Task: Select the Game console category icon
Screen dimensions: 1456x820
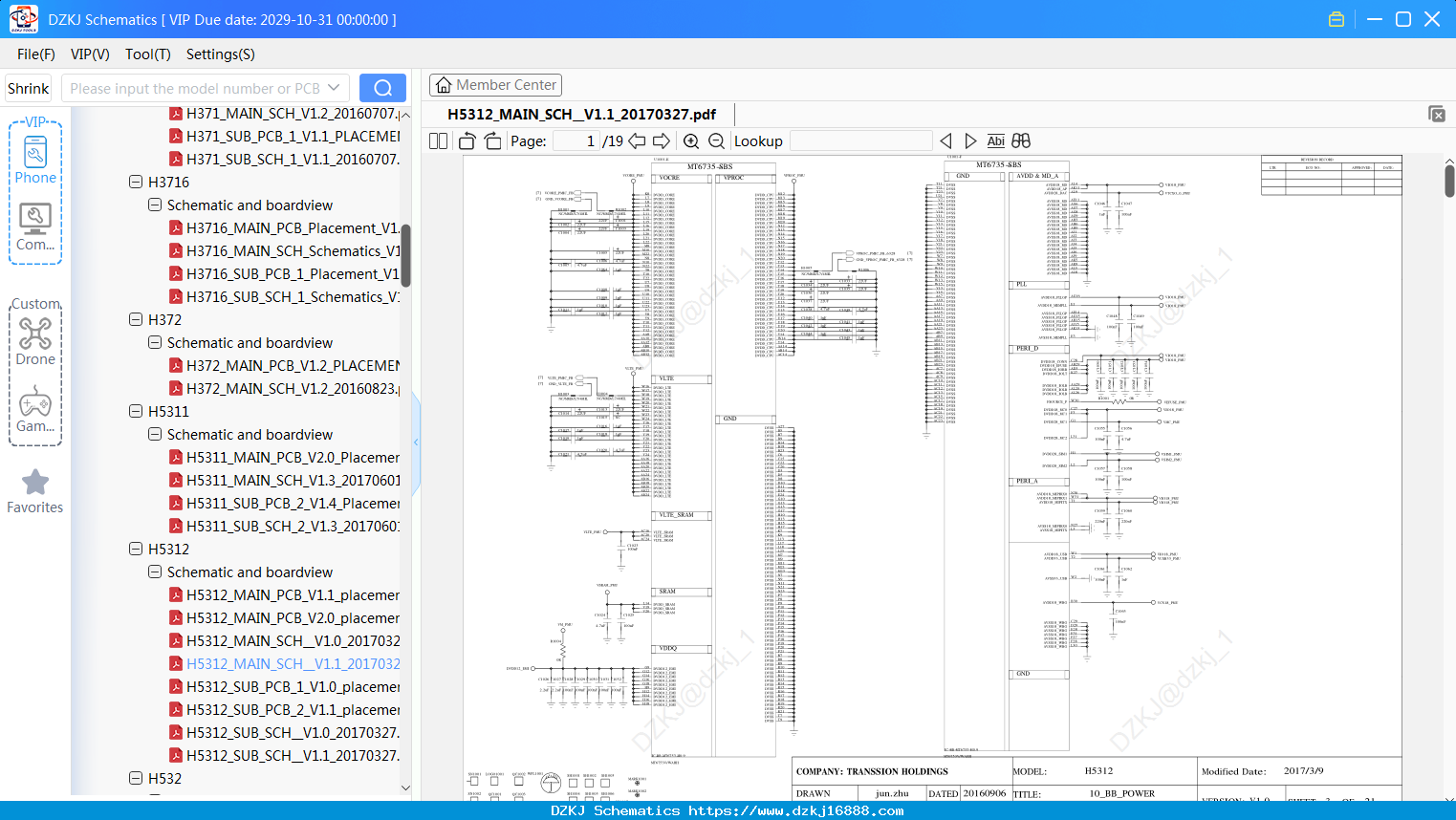Action: [x=35, y=409]
